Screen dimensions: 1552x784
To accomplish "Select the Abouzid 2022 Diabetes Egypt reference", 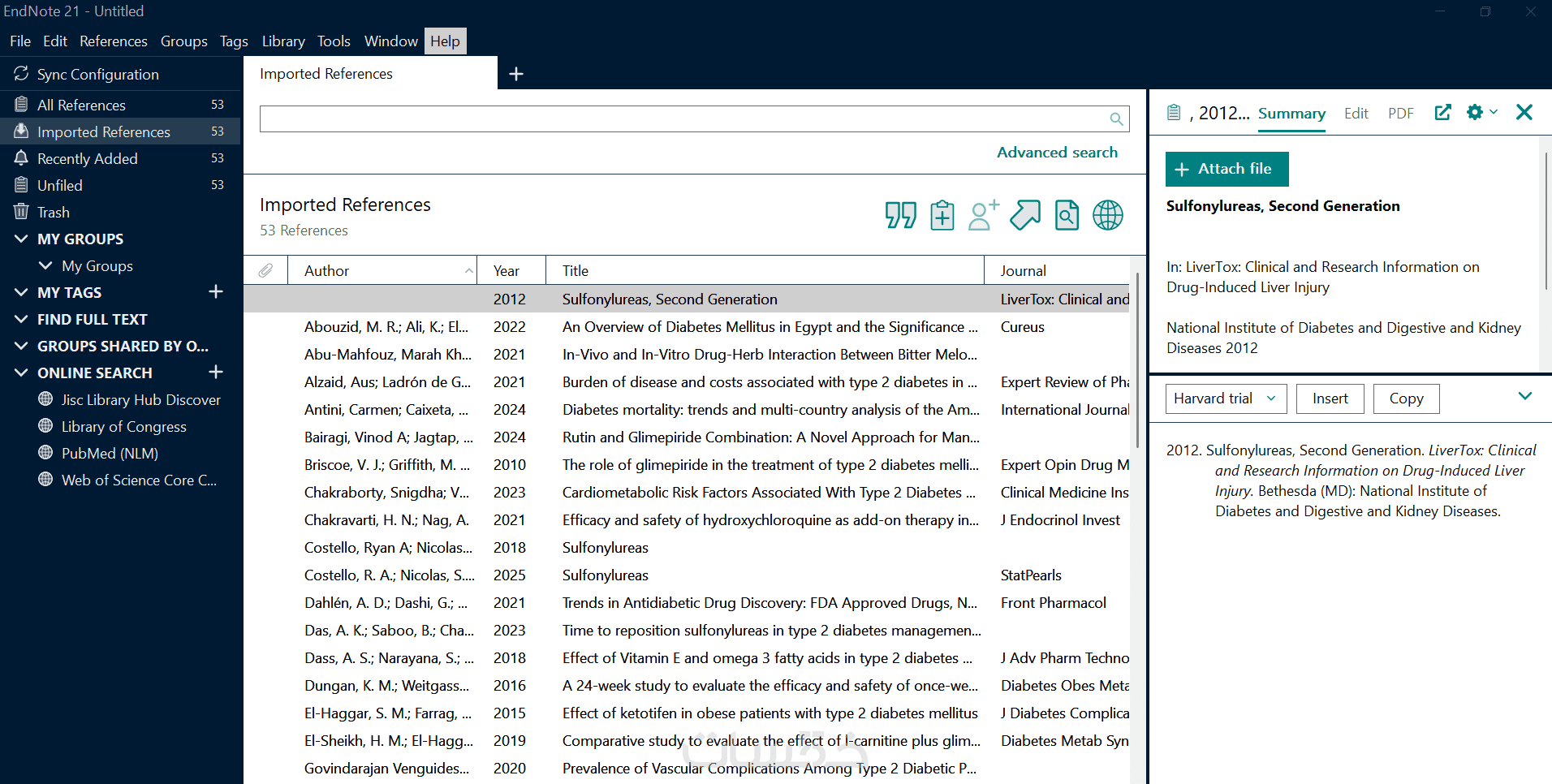I will pos(687,327).
